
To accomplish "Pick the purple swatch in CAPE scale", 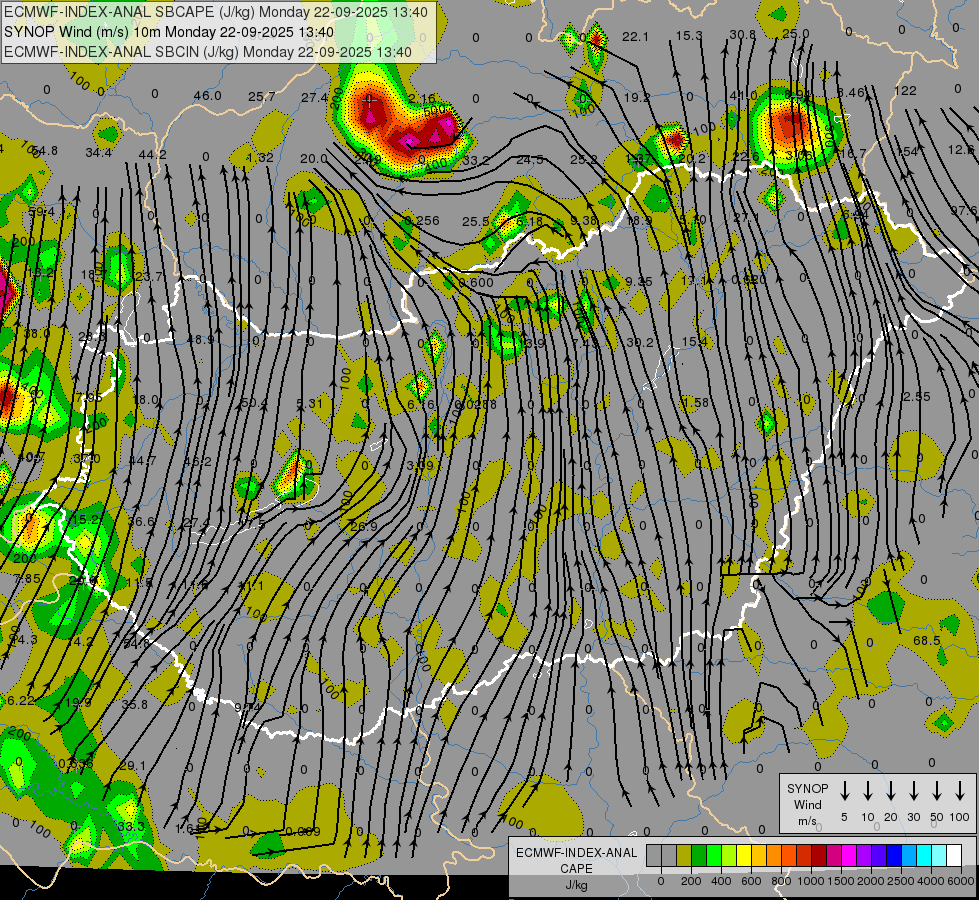I will [x=863, y=855].
